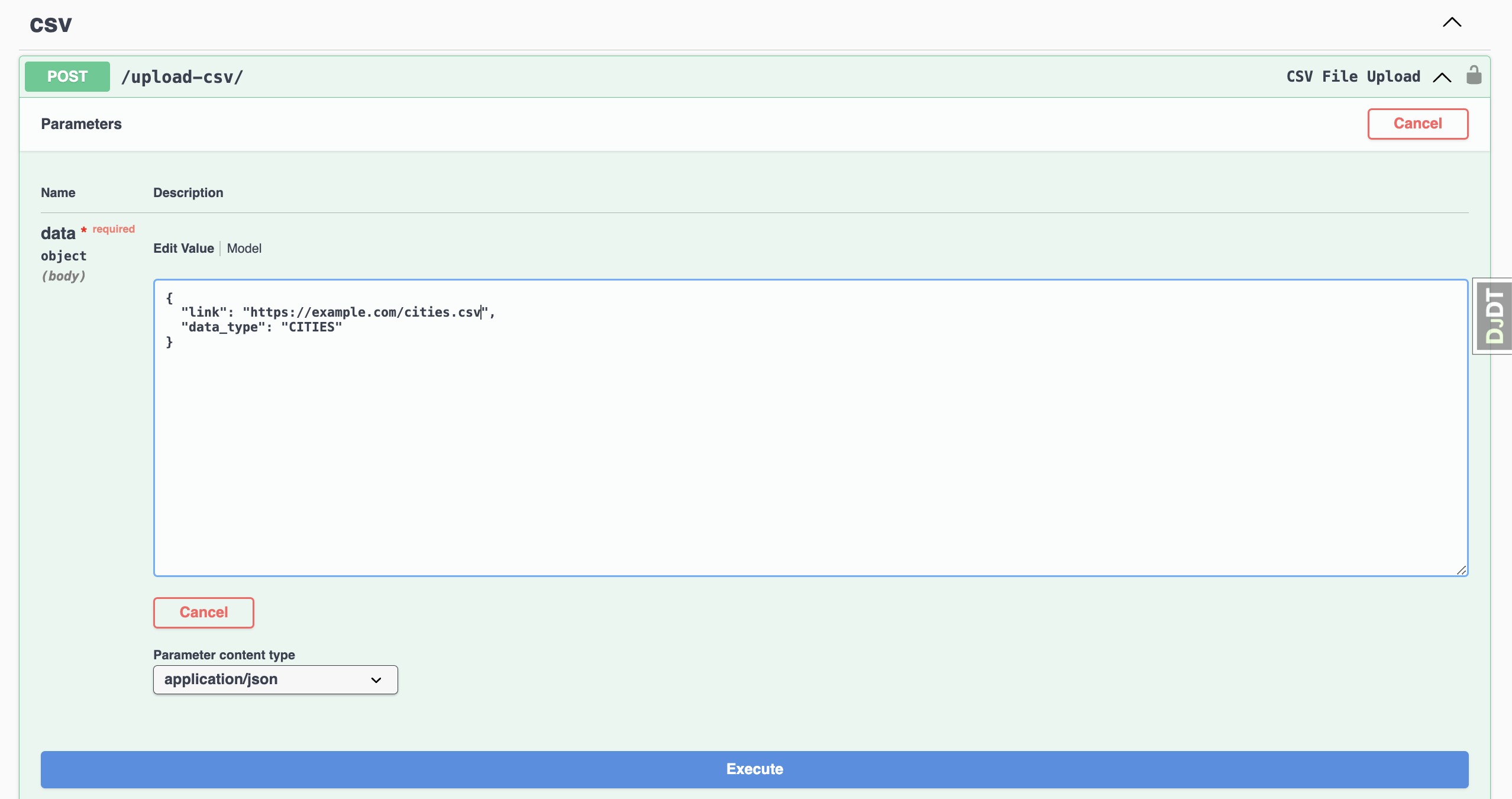Click the green POST method badge
This screenshot has width=1512, height=799.
(x=67, y=76)
